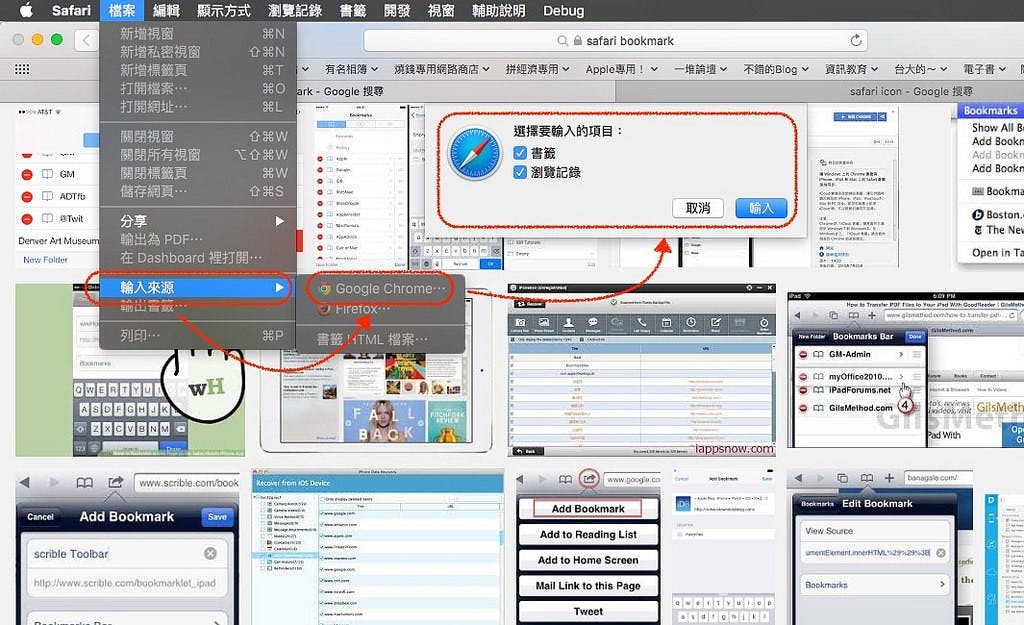This screenshot has width=1024, height=625.
Task: Open the Show All Bookmarks menu thumbnail
Action: coord(990,184)
